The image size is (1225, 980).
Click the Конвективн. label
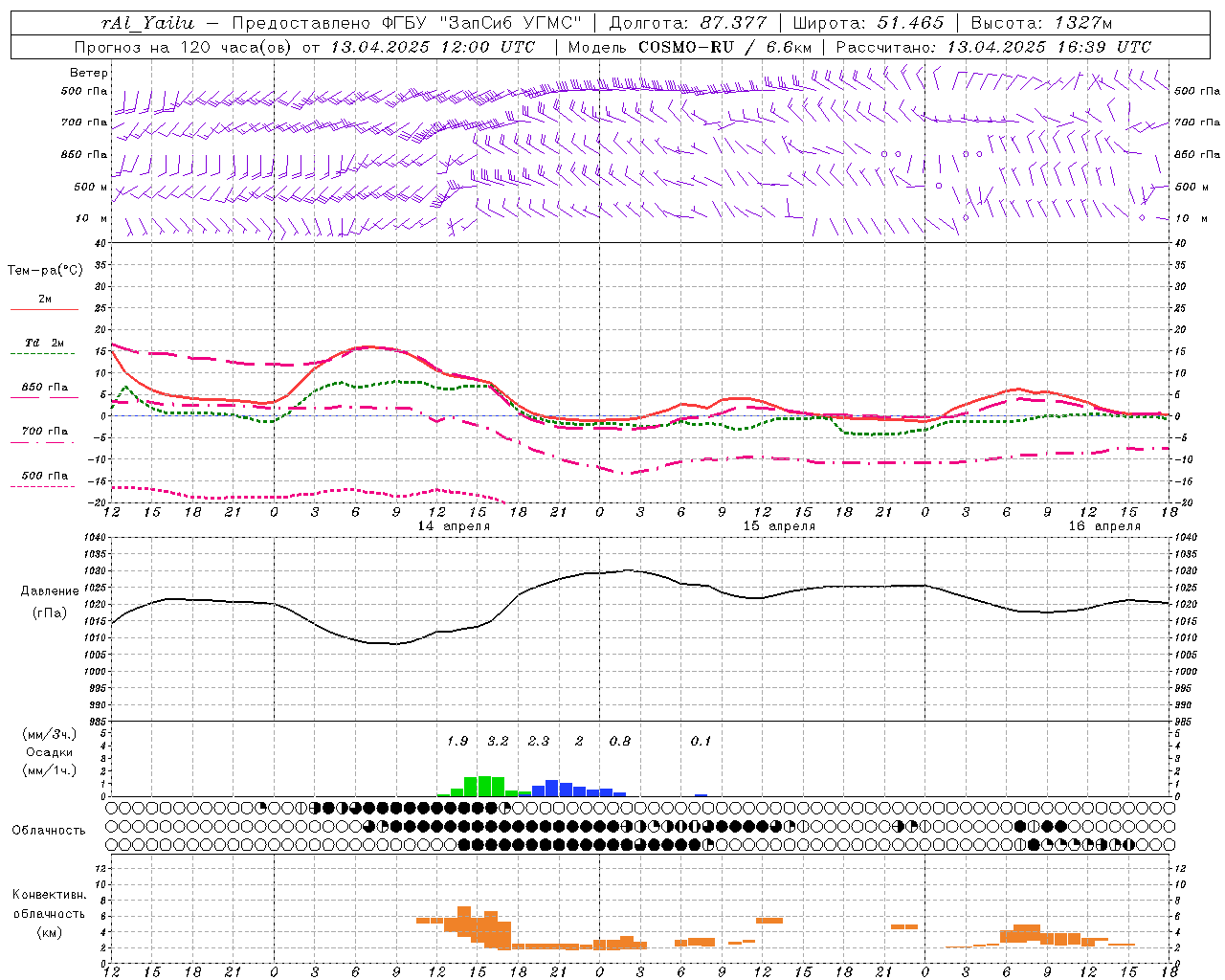point(49,895)
